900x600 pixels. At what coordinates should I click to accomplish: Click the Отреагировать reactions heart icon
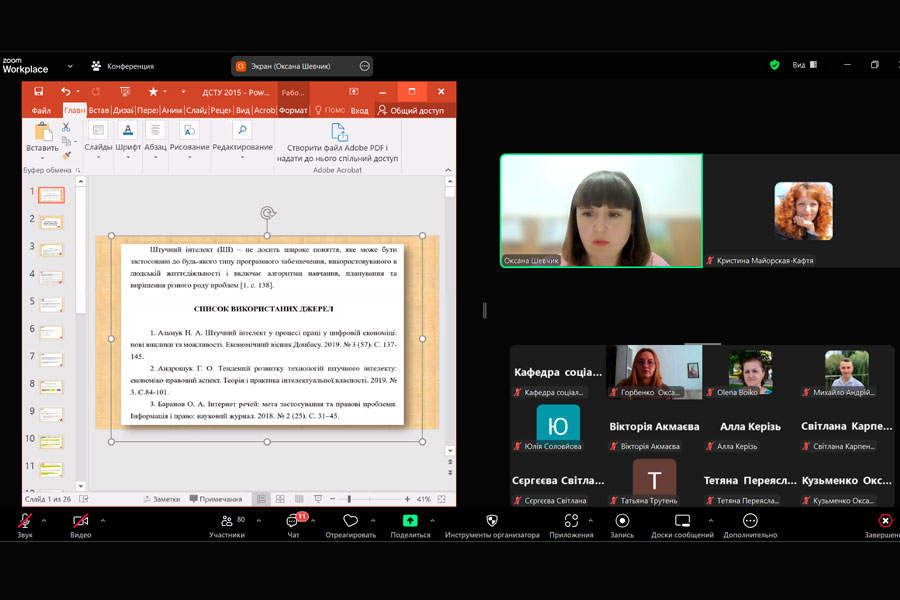click(x=350, y=521)
